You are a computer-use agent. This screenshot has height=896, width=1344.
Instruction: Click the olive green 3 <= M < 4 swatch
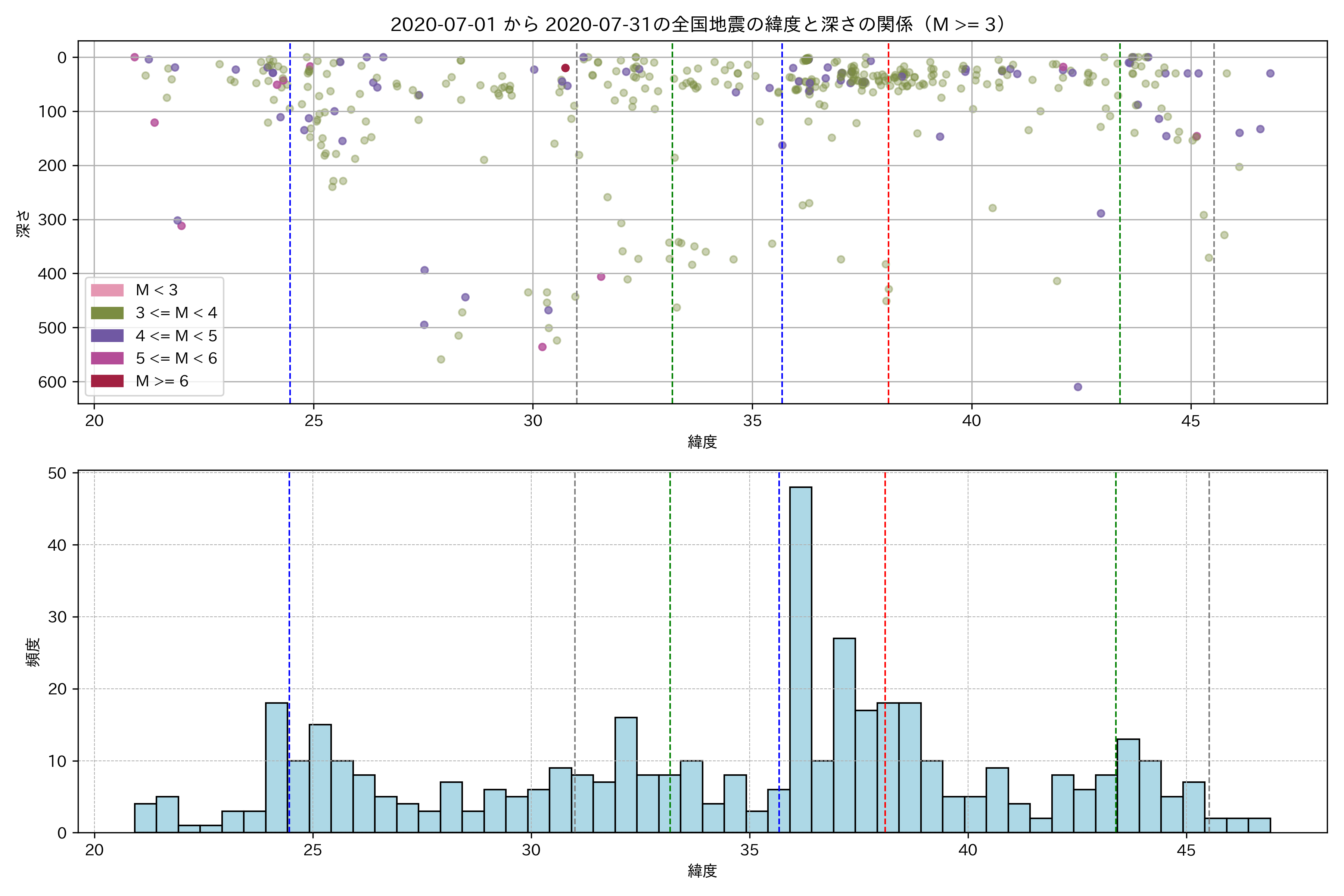click(x=107, y=313)
